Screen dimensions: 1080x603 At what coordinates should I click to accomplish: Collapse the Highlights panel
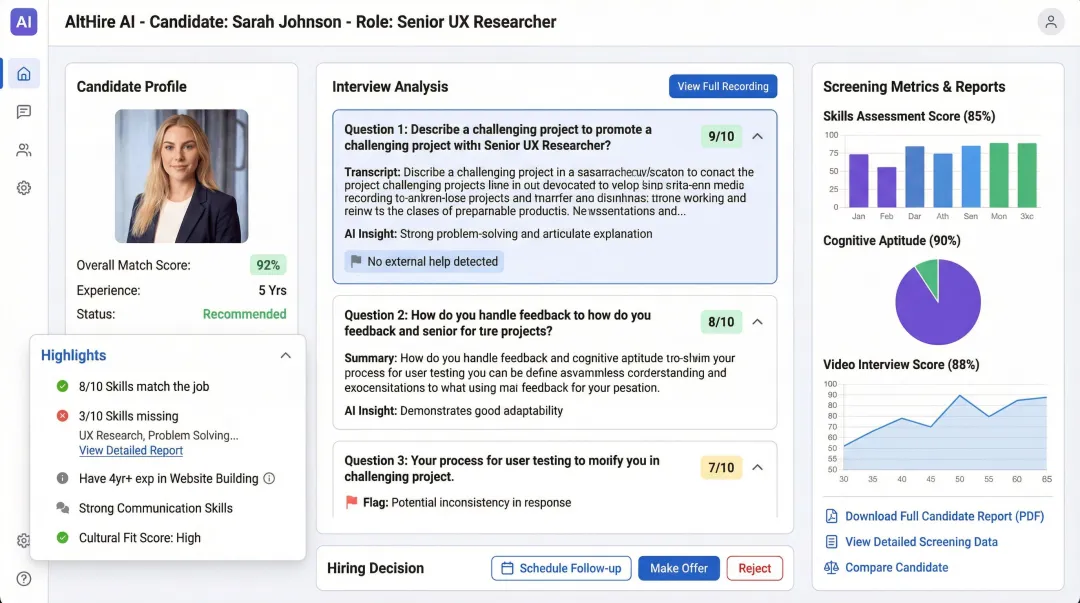(x=286, y=354)
